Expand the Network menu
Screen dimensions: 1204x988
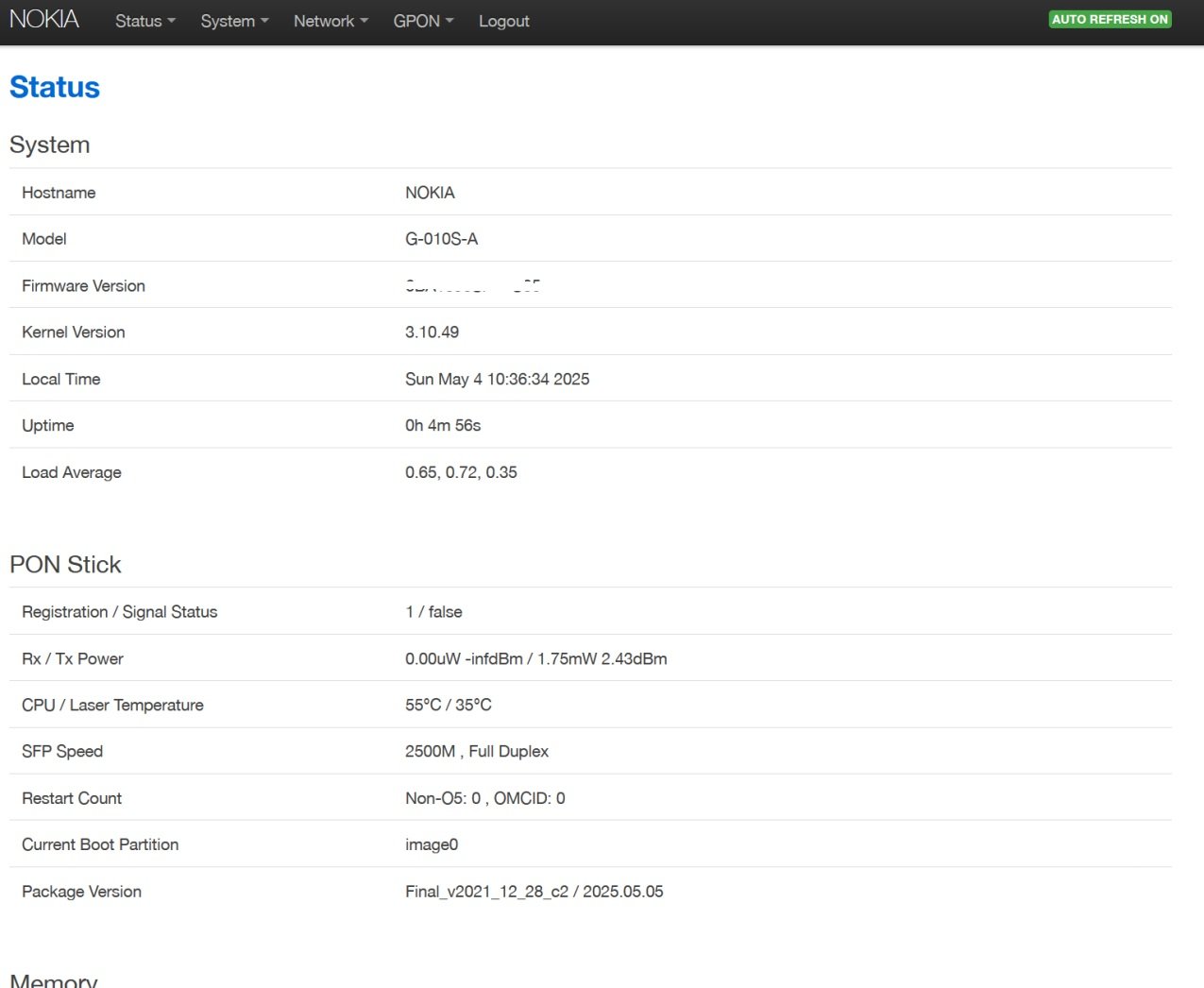pos(331,21)
